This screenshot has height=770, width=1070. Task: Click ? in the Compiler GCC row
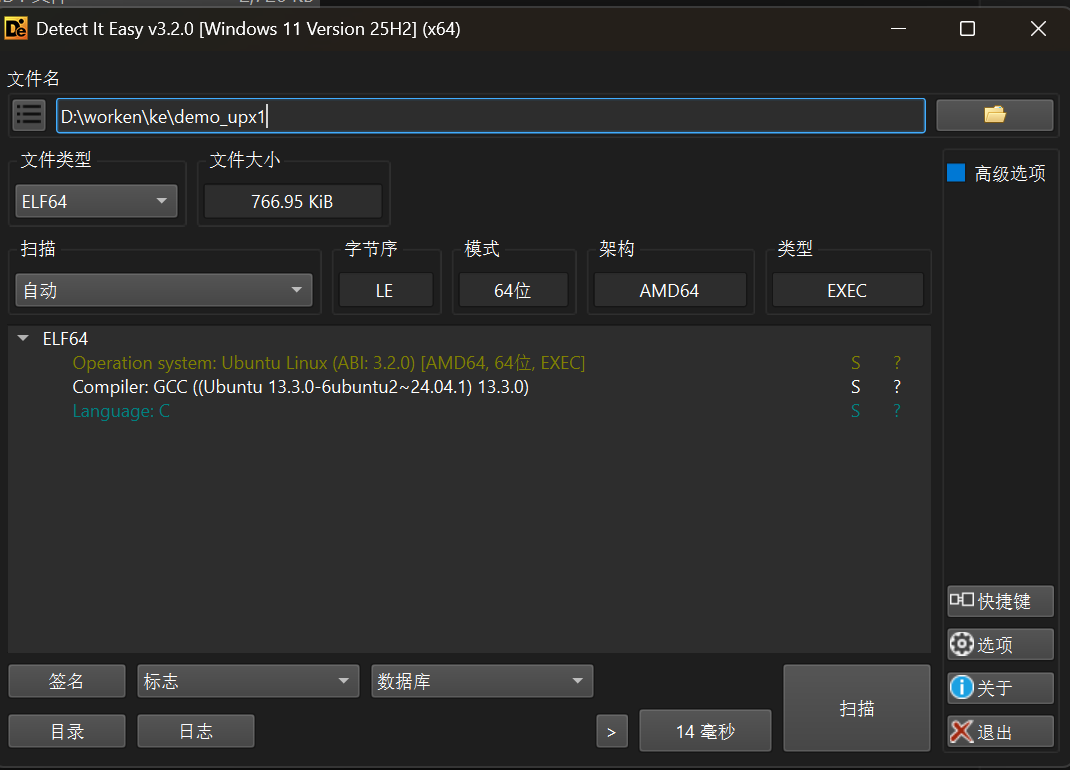pyautogui.click(x=897, y=387)
